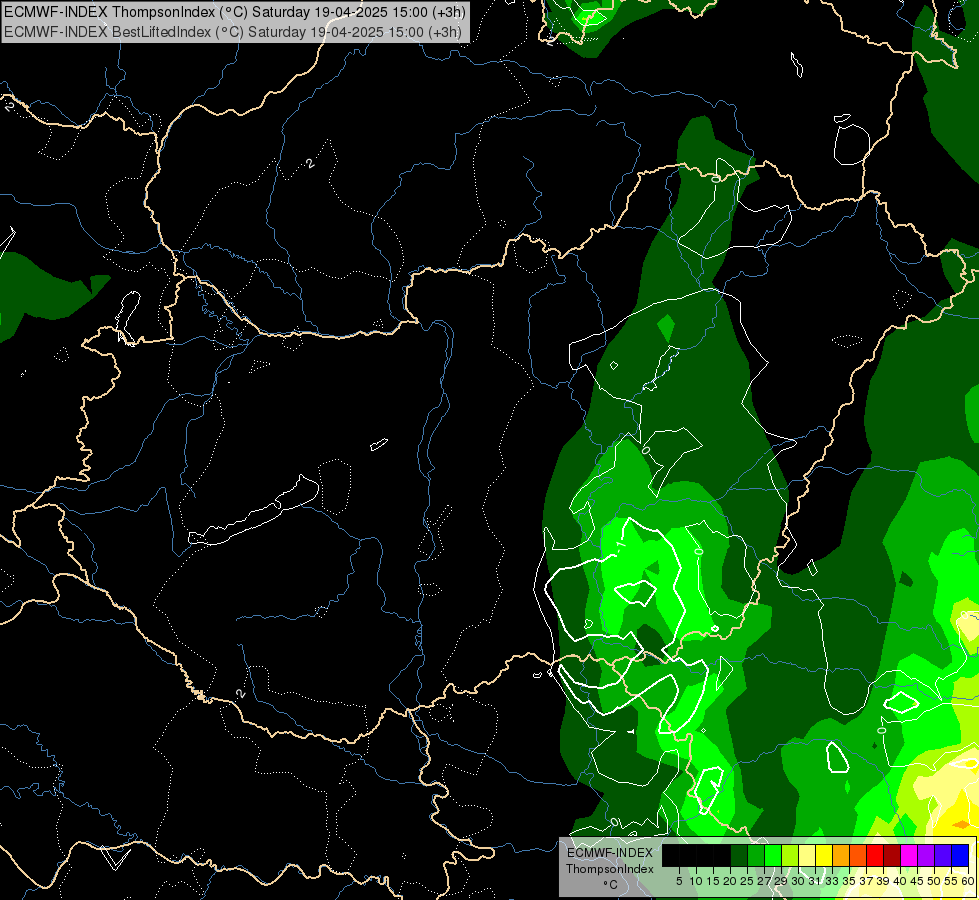Click the dark green 20–25 legend swatch
This screenshot has width=979, height=900.
tap(739, 856)
